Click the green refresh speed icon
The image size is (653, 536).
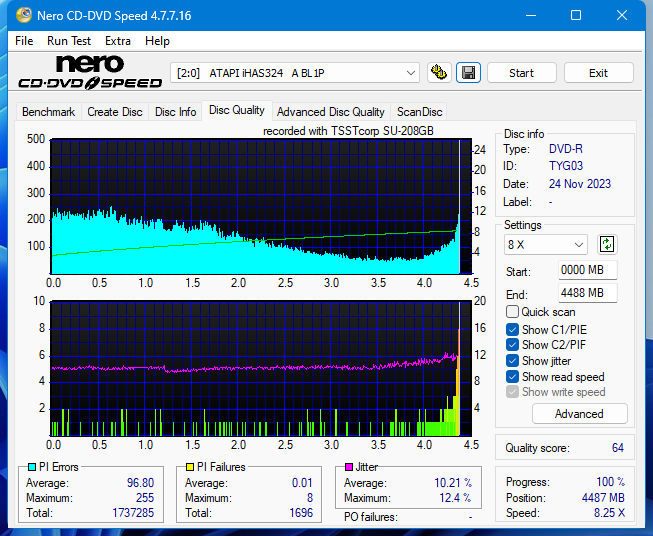(607, 244)
